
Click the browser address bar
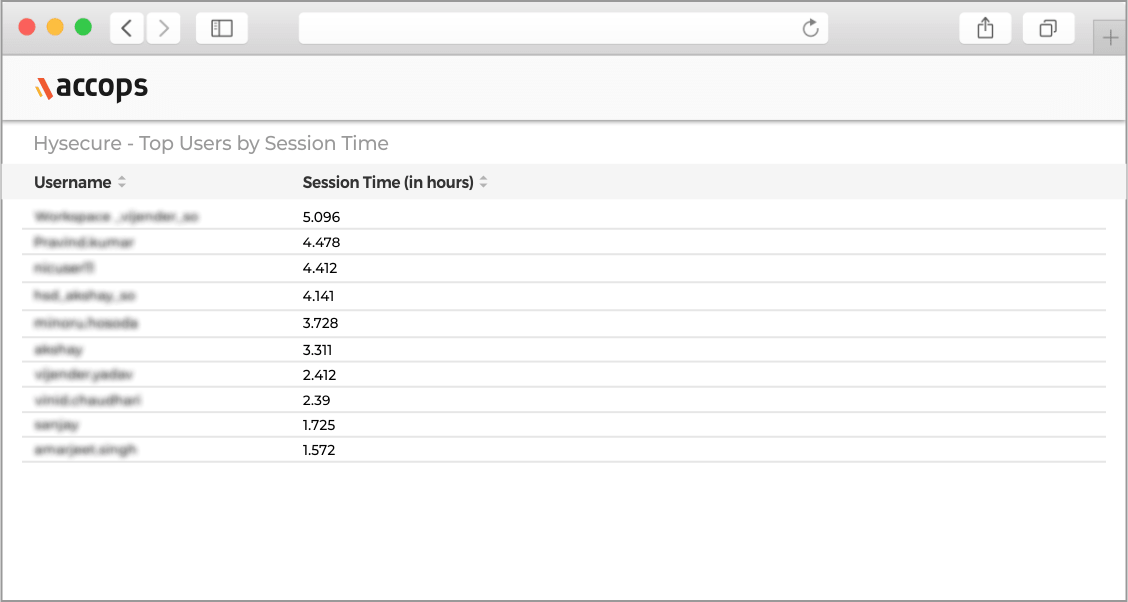[550, 28]
